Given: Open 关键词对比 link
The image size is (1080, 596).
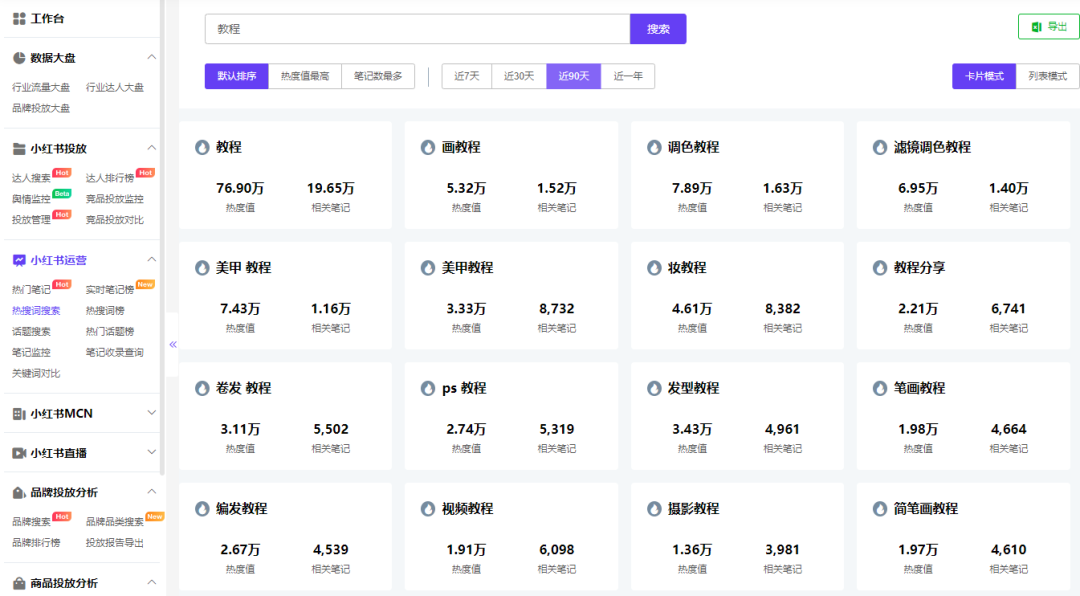Looking at the screenshot, I should 36,373.
